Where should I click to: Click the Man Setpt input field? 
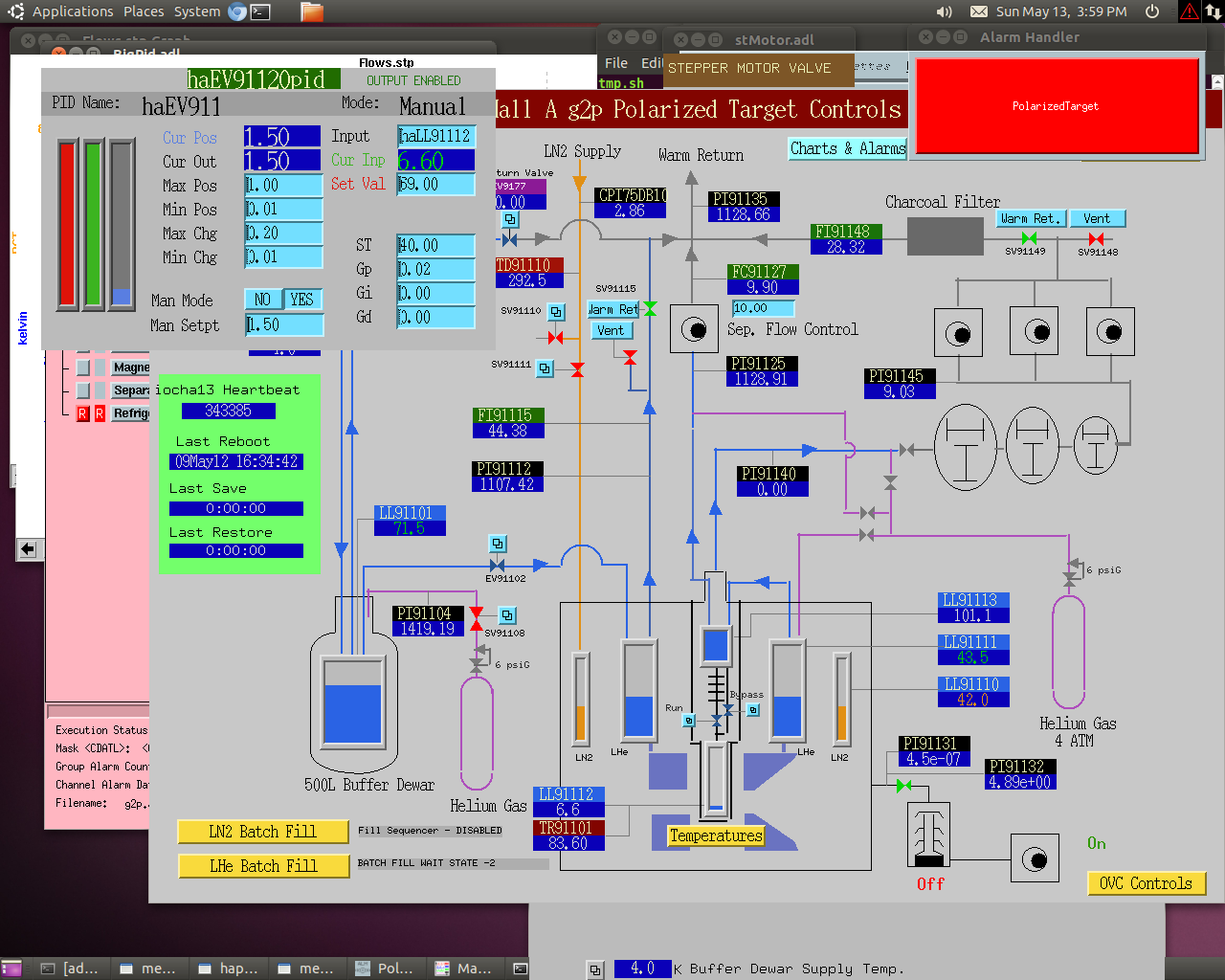click(284, 325)
